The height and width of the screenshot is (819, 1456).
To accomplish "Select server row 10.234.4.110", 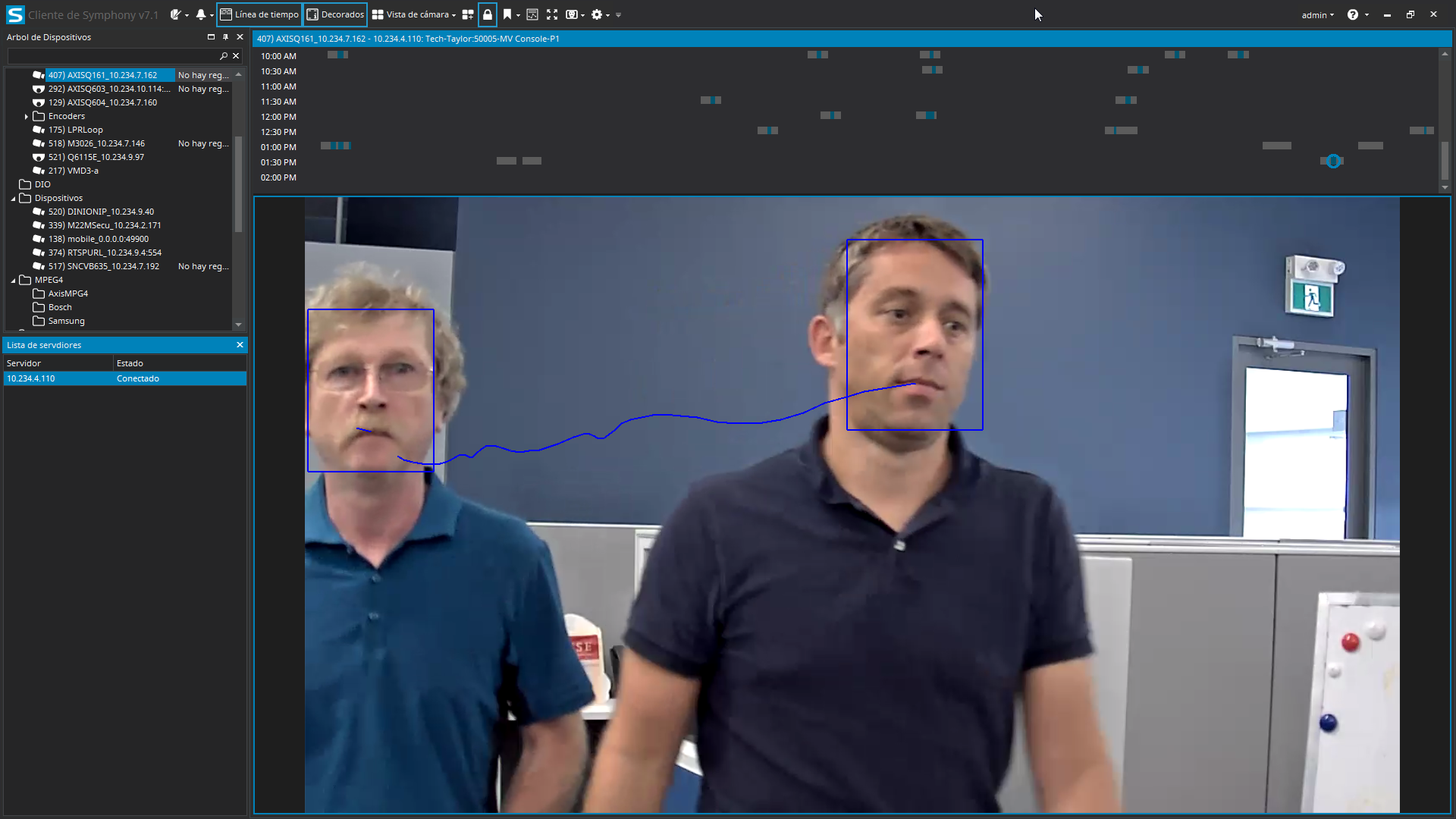I will (125, 378).
